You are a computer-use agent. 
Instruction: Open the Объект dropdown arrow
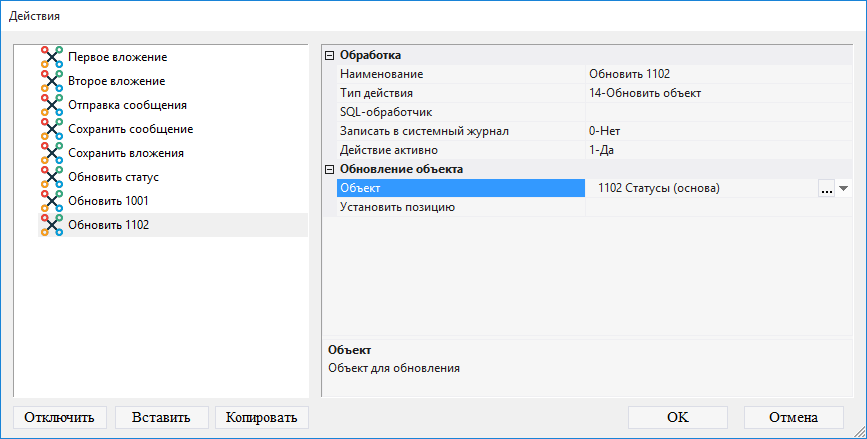coord(843,188)
